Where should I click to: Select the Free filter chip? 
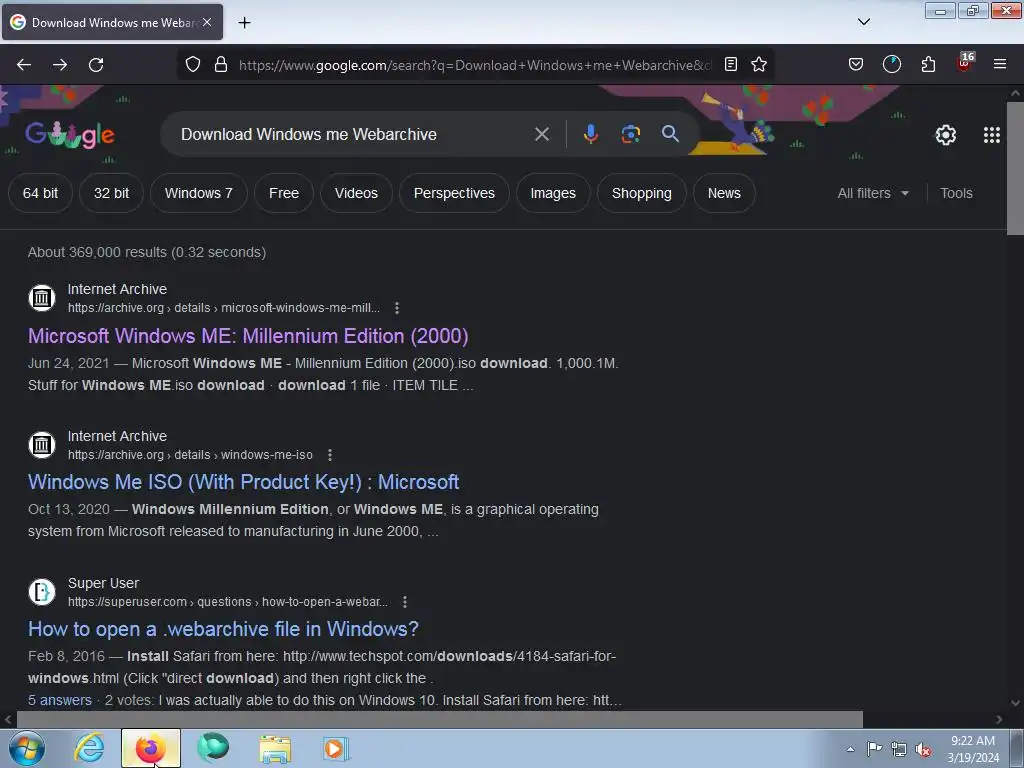pos(284,193)
